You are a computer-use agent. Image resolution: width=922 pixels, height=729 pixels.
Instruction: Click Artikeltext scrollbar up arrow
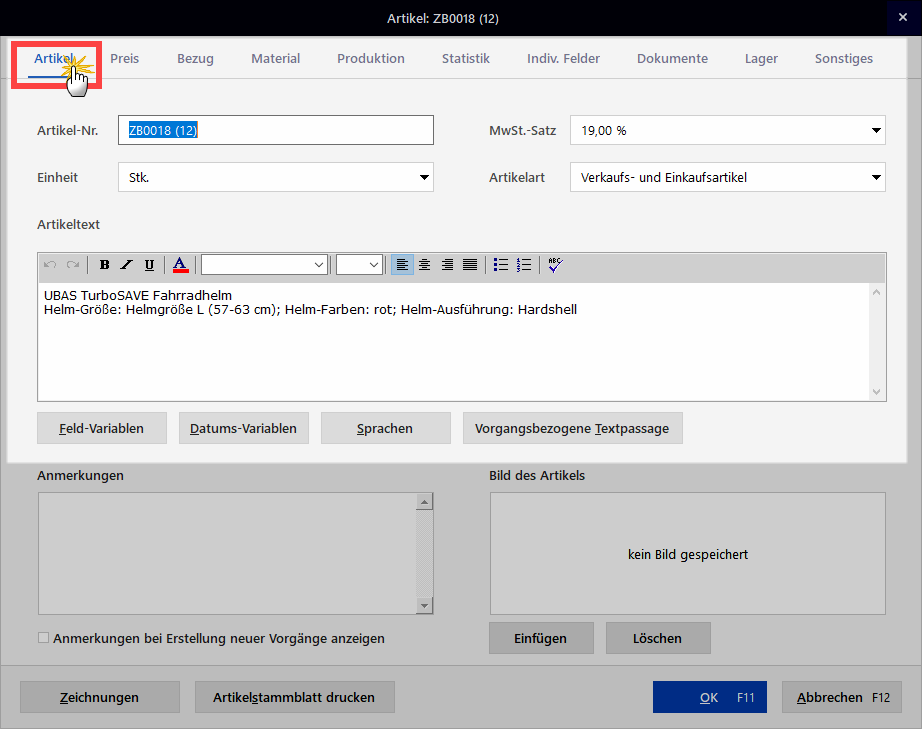tap(876, 292)
